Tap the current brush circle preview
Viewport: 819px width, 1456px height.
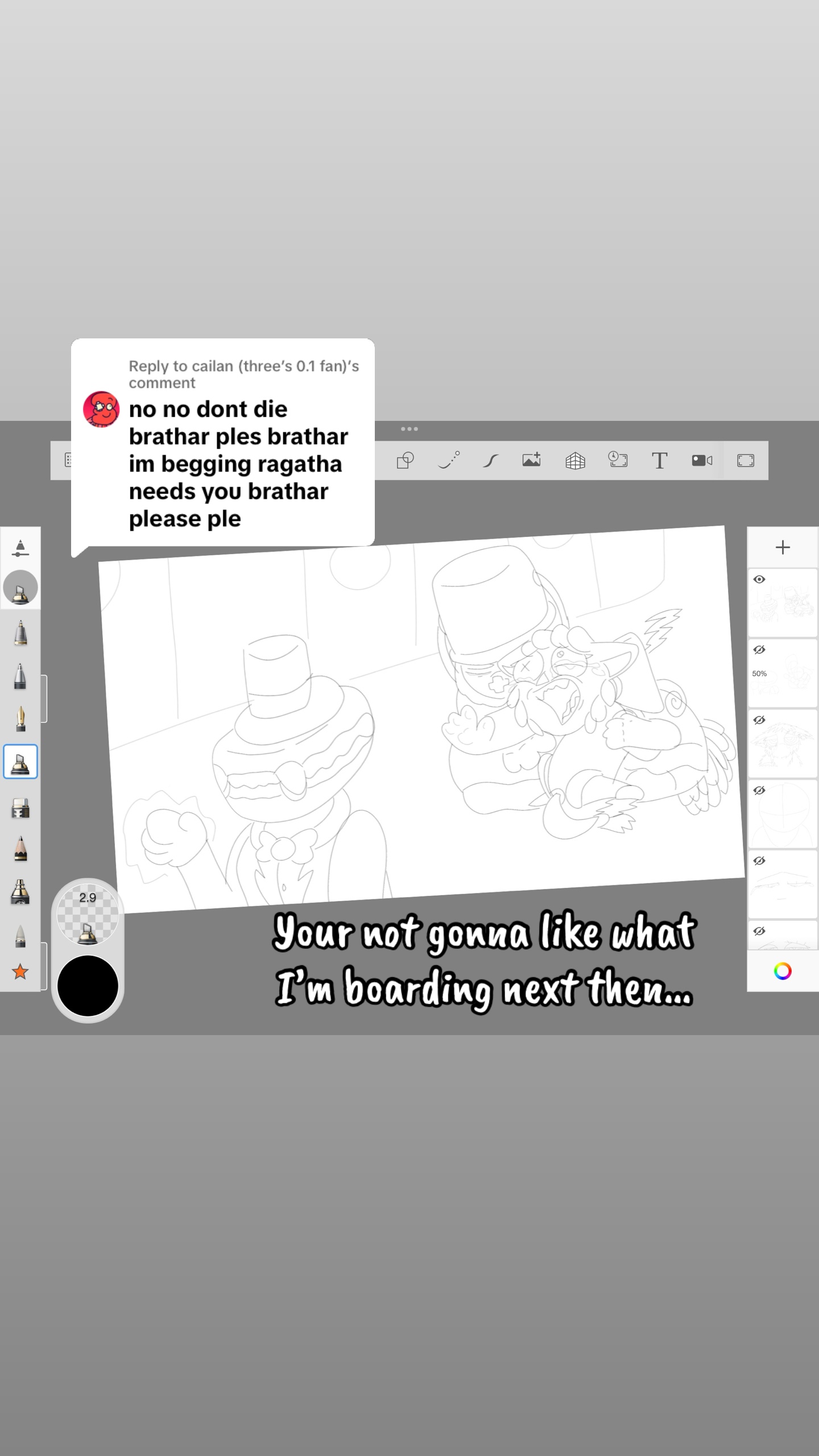click(20, 588)
